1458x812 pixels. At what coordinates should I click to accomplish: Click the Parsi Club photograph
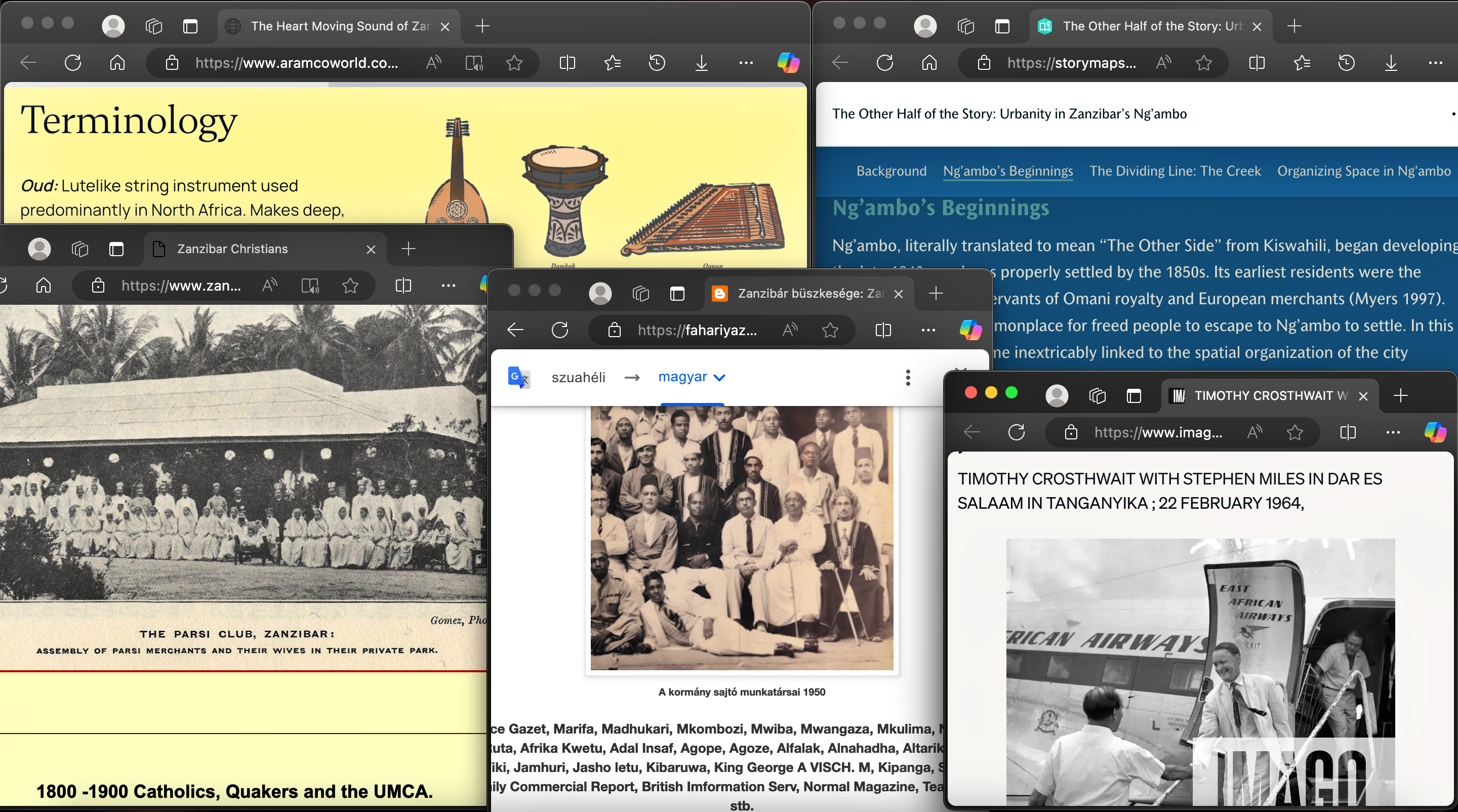[244, 453]
